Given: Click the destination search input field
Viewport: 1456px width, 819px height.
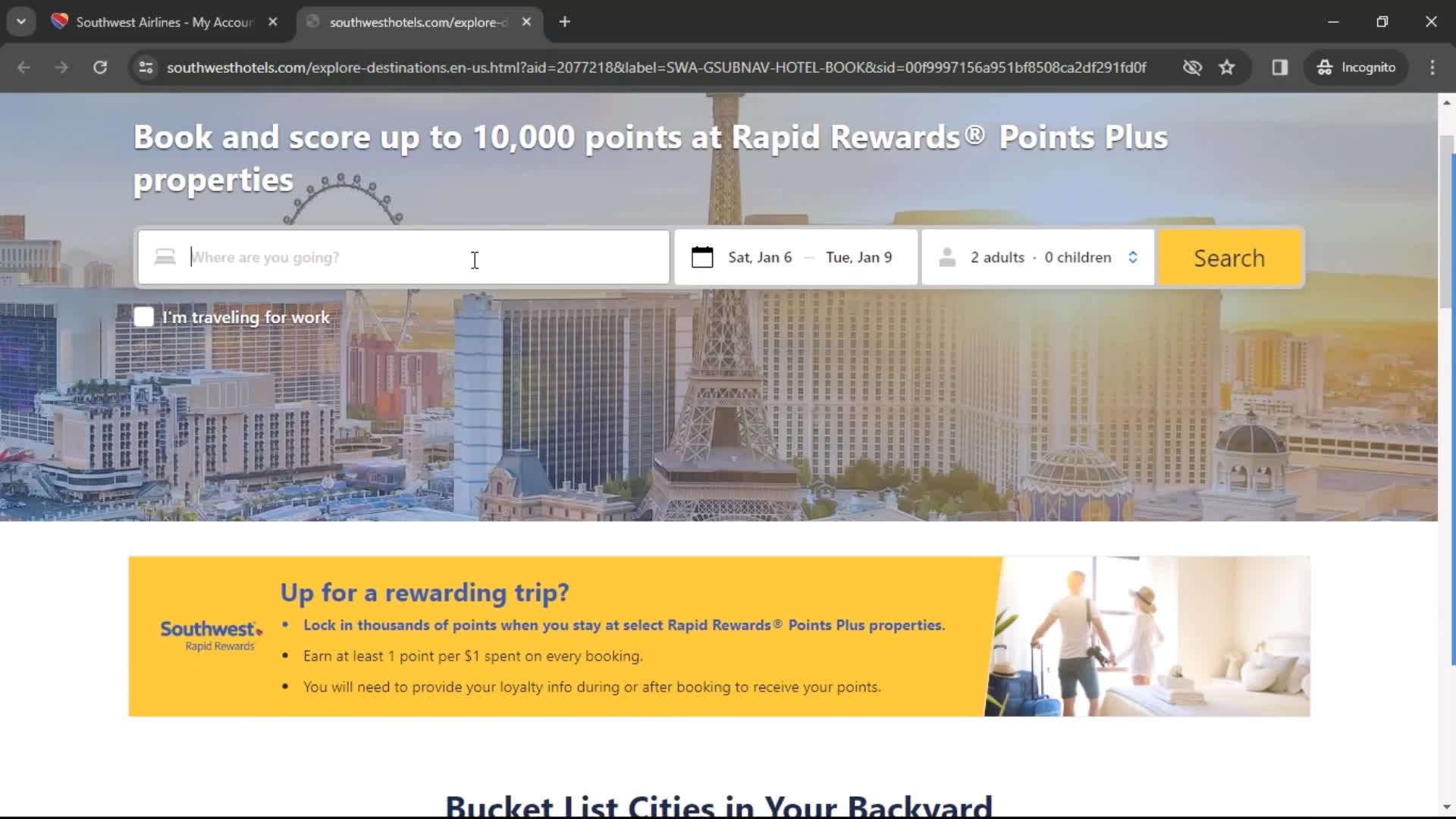Looking at the screenshot, I should (403, 257).
